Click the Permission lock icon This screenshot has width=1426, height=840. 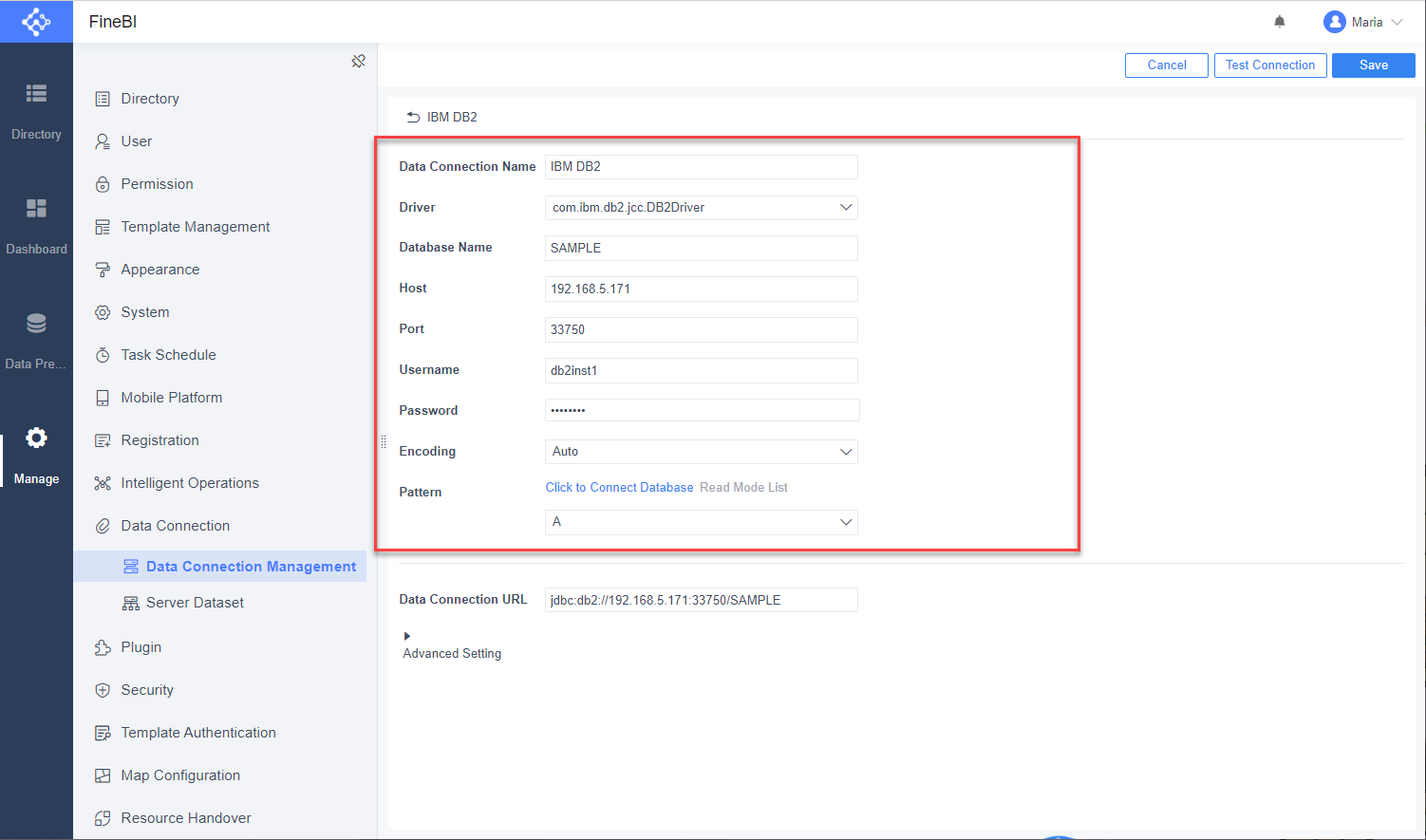[103, 184]
